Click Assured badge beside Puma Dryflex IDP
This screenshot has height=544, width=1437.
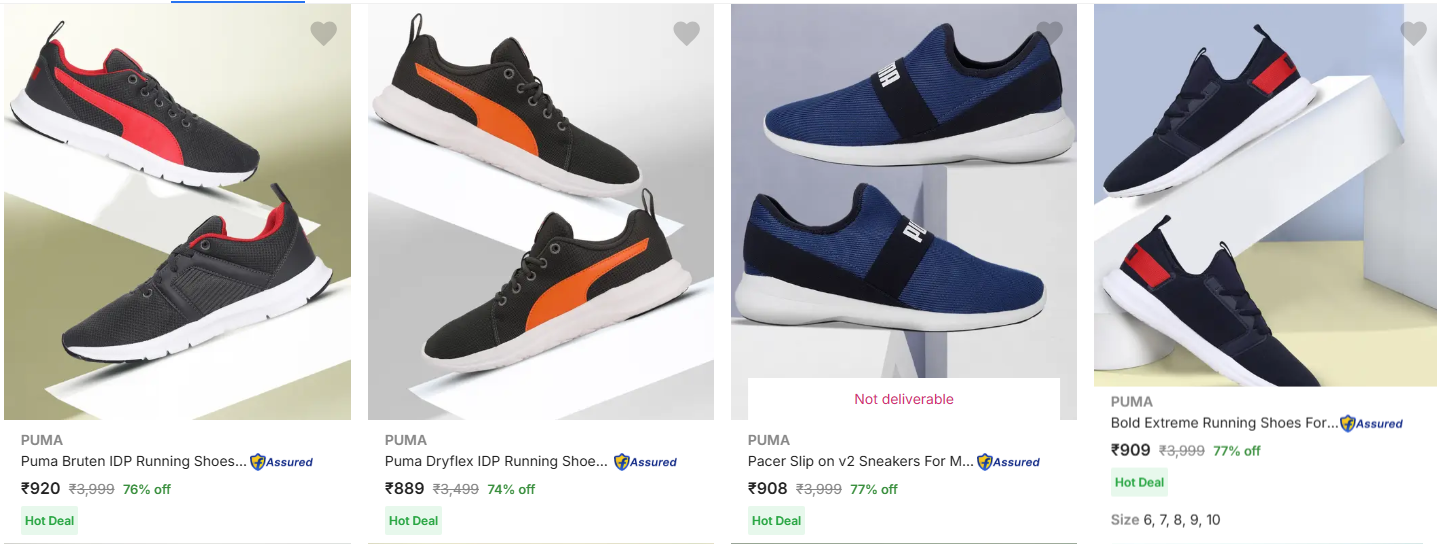[x=645, y=462]
